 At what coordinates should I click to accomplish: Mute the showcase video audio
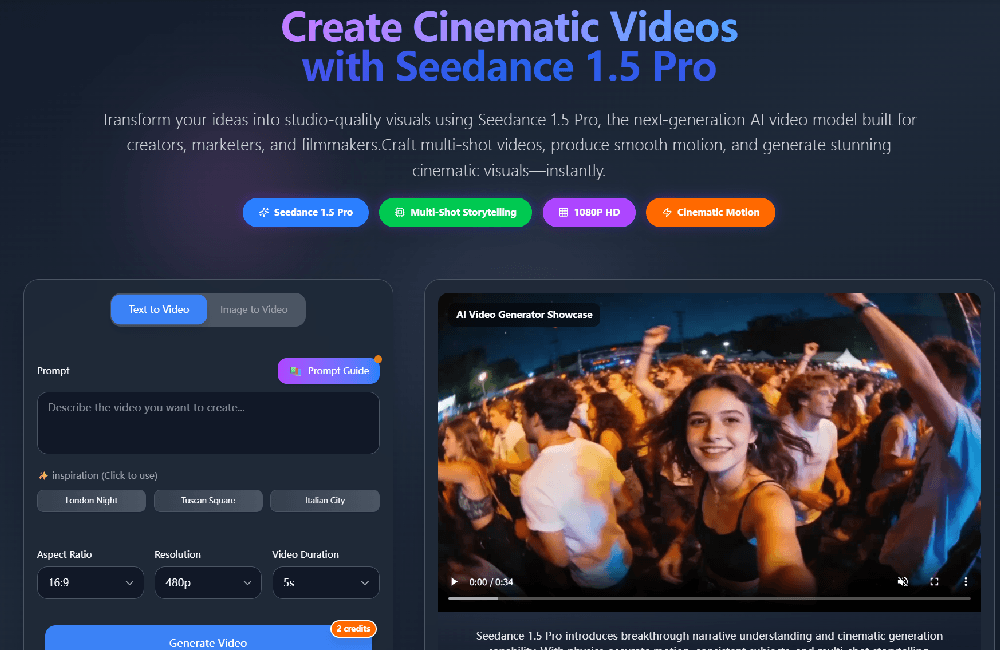click(903, 581)
